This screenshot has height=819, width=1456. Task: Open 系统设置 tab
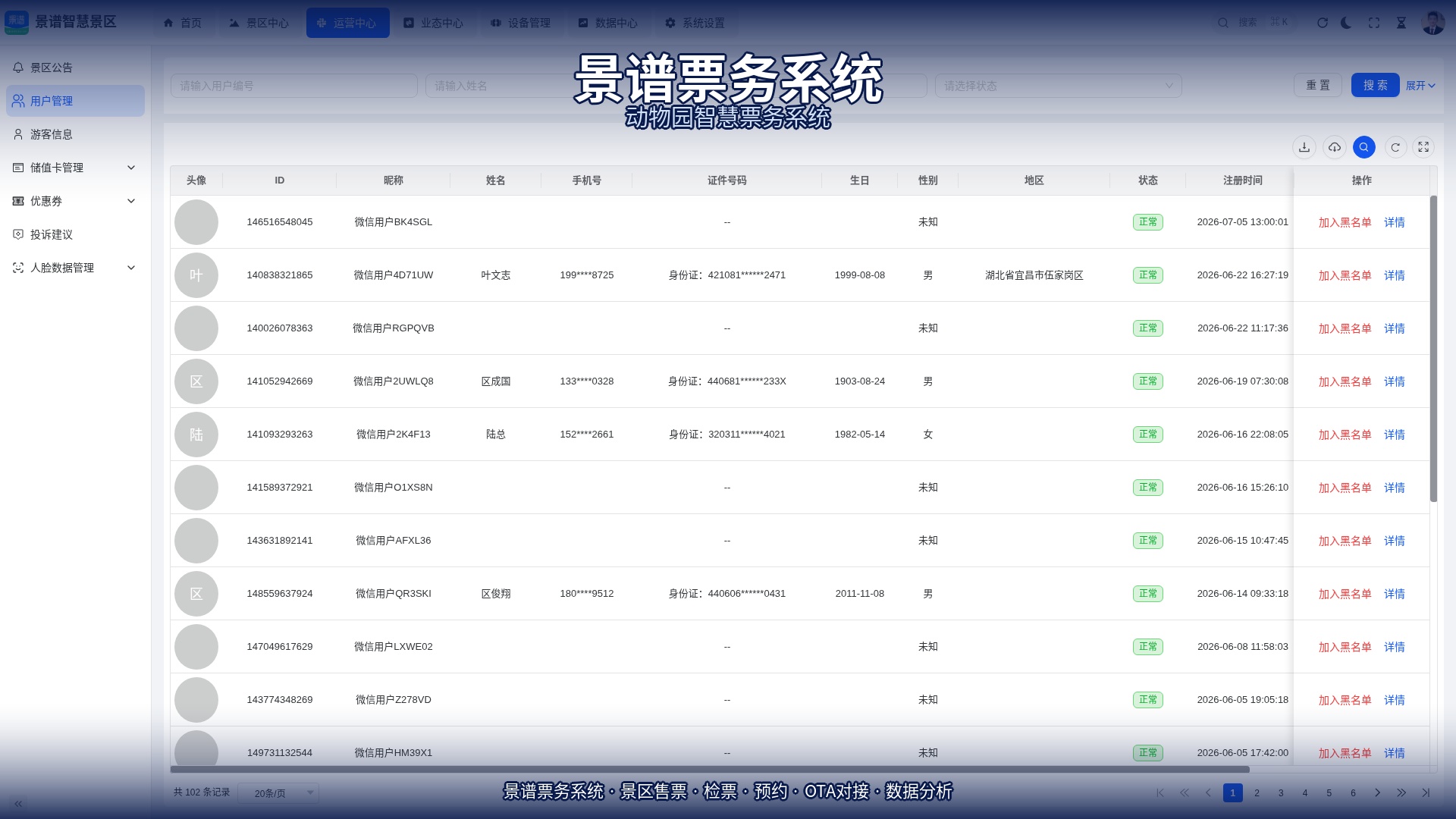pyautogui.click(x=695, y=23)
